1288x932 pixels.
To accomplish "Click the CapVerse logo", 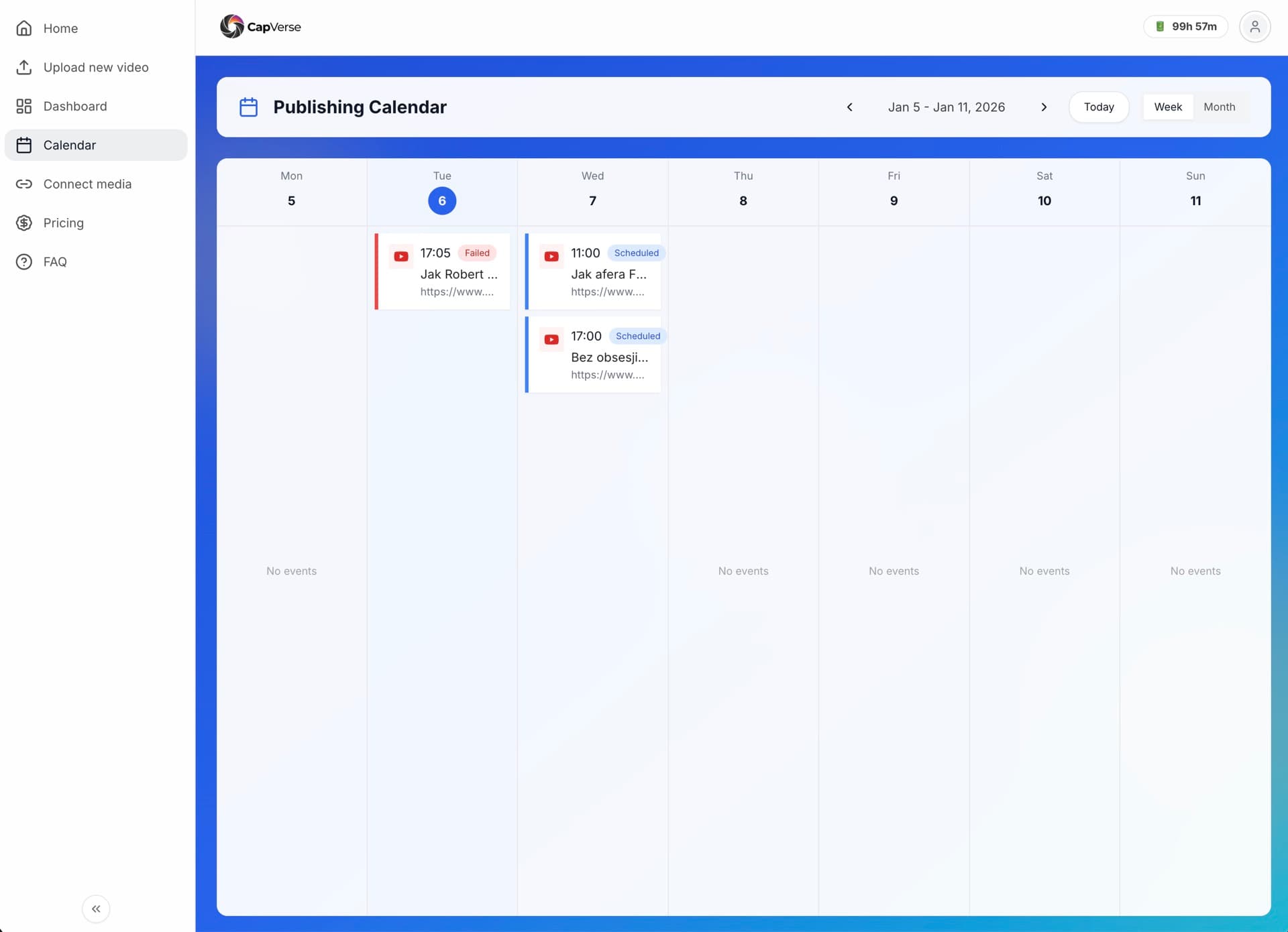I will click(260, 26).
